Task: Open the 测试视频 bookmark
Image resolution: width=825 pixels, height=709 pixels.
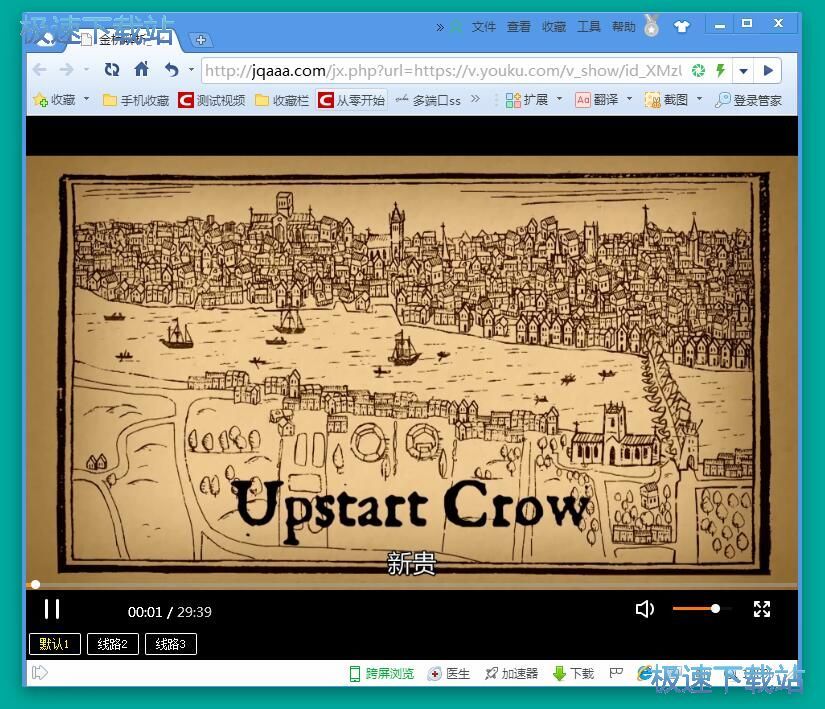Action: [x=212, y=100]
